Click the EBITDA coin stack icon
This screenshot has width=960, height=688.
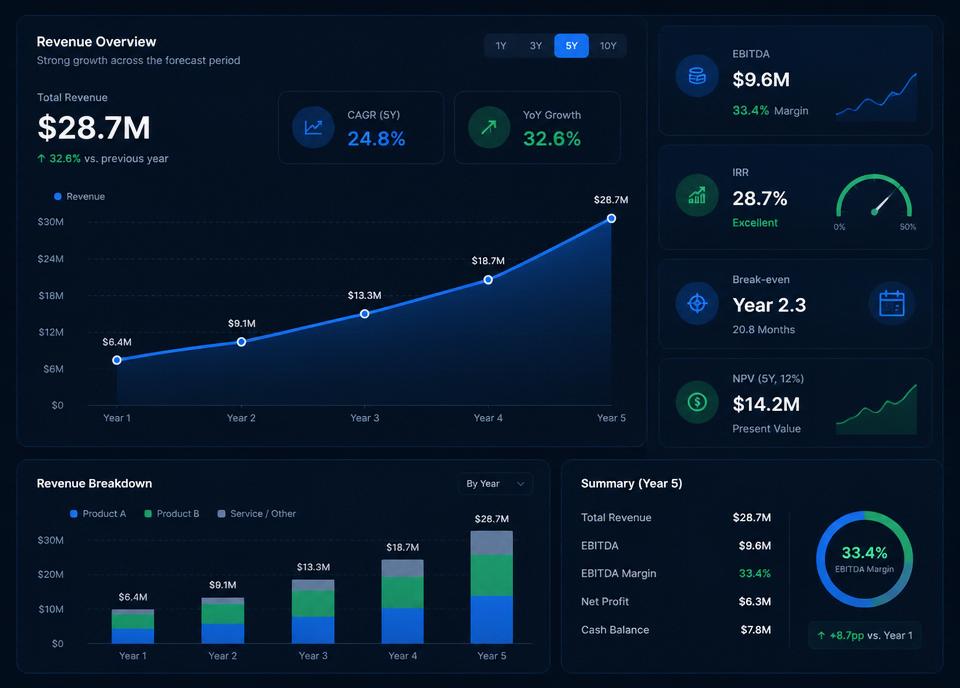(697, 76)
